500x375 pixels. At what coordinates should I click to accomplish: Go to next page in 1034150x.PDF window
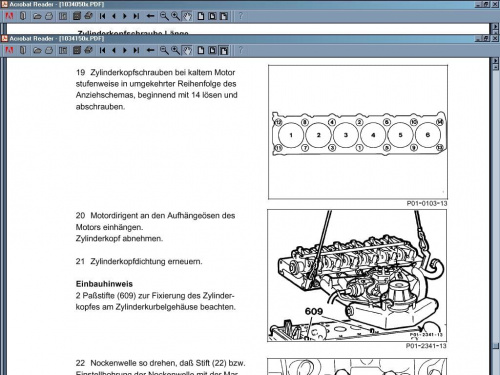[x=125, y=50]
